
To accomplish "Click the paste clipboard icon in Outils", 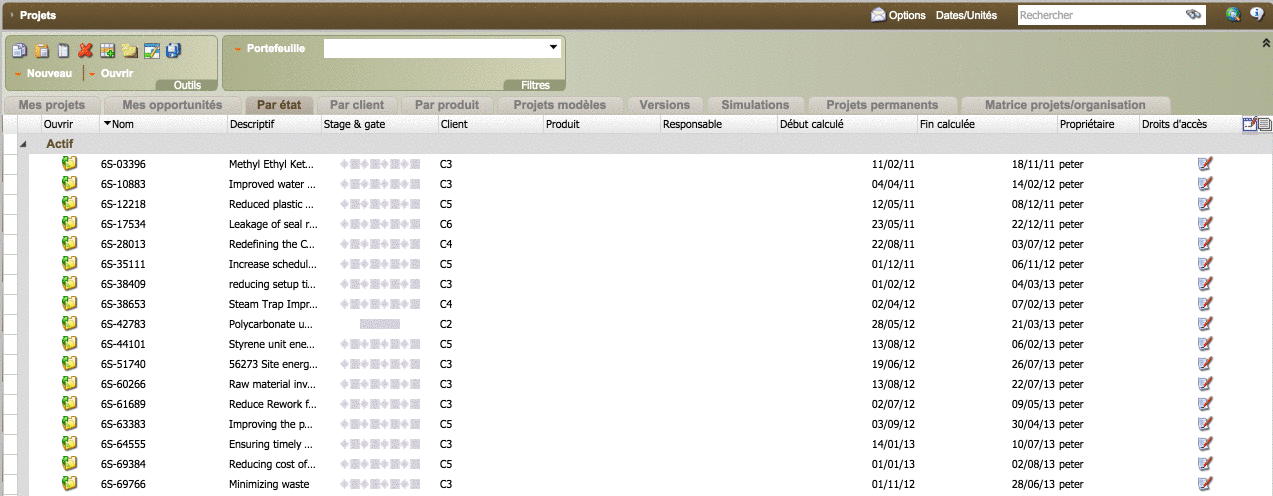I will coord(41,51).
